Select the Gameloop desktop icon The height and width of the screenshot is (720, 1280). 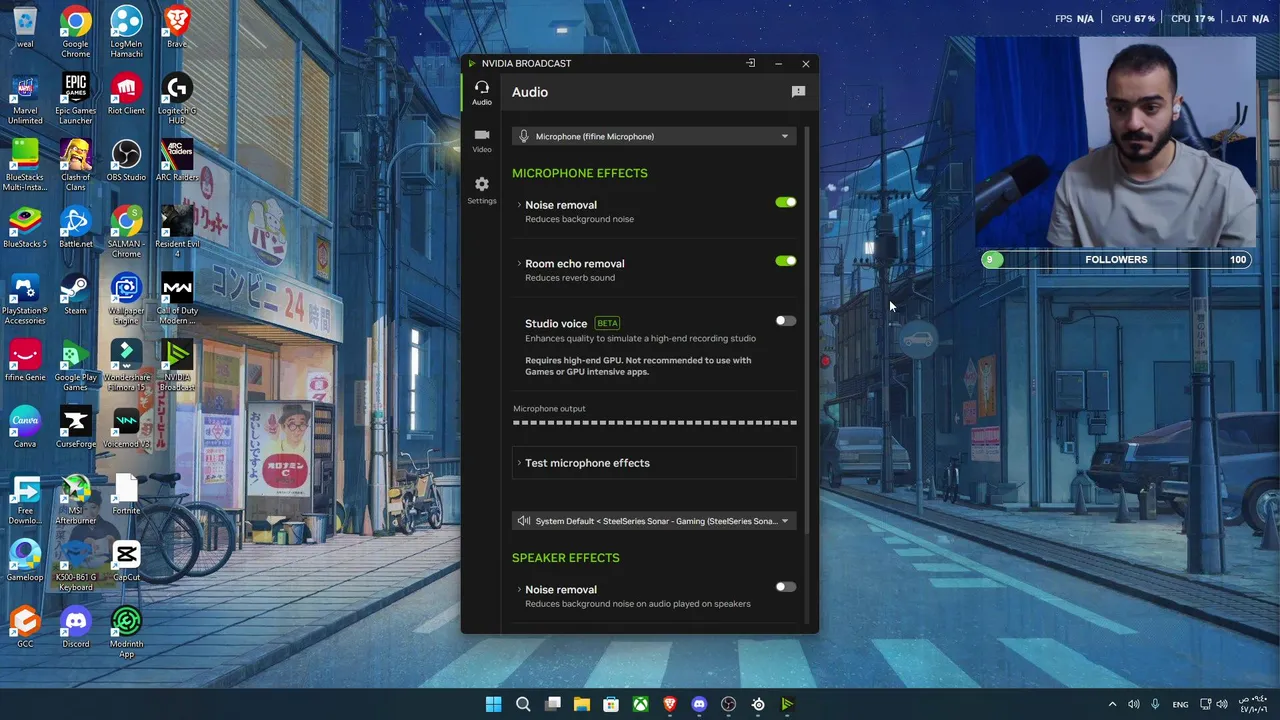[25, 561]
